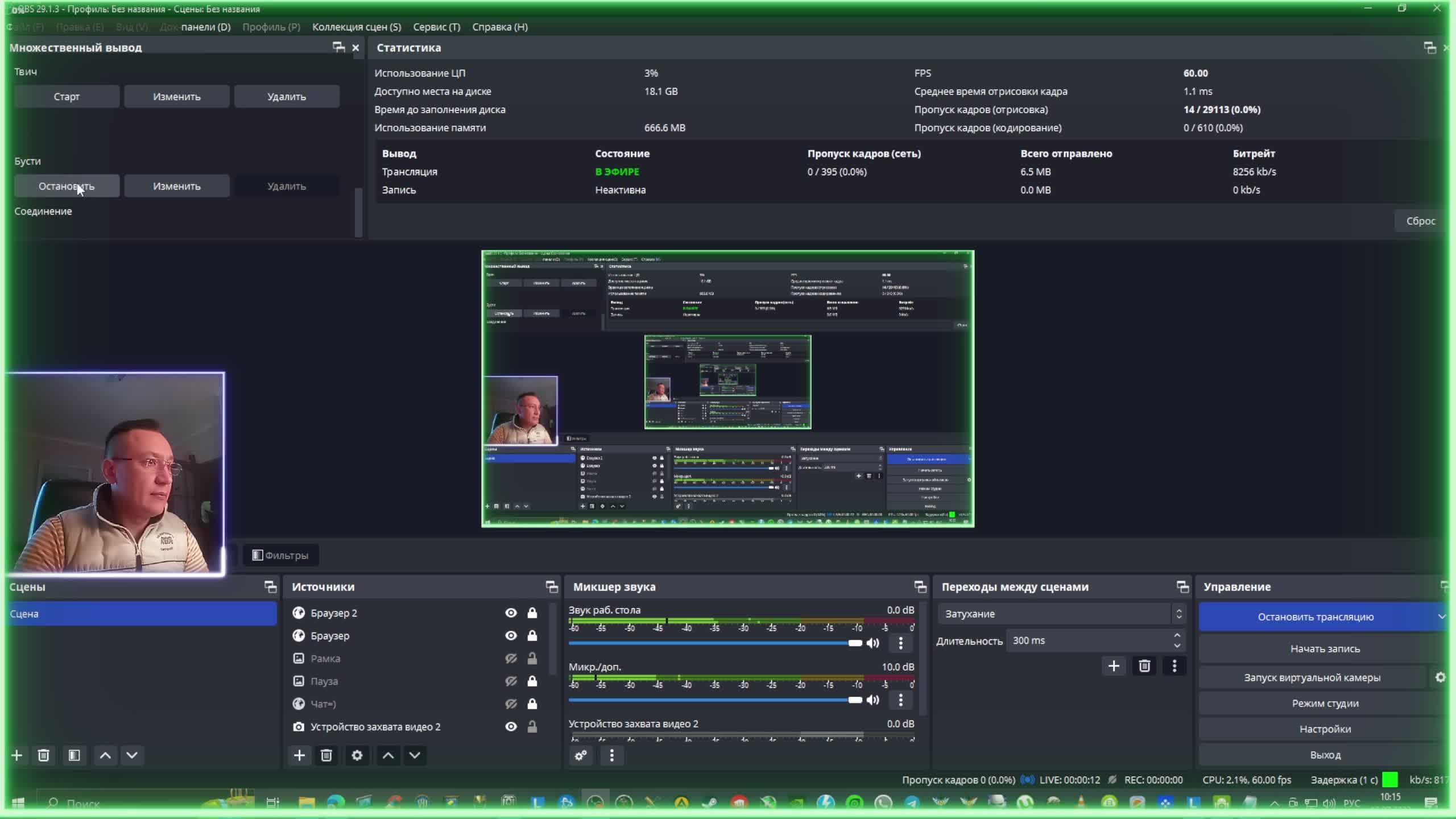The width and height of the screenshot is (1456, 819).
Task: Open virtual camera settings gear
Action: pyautogui.click(x=1440, y=677)
